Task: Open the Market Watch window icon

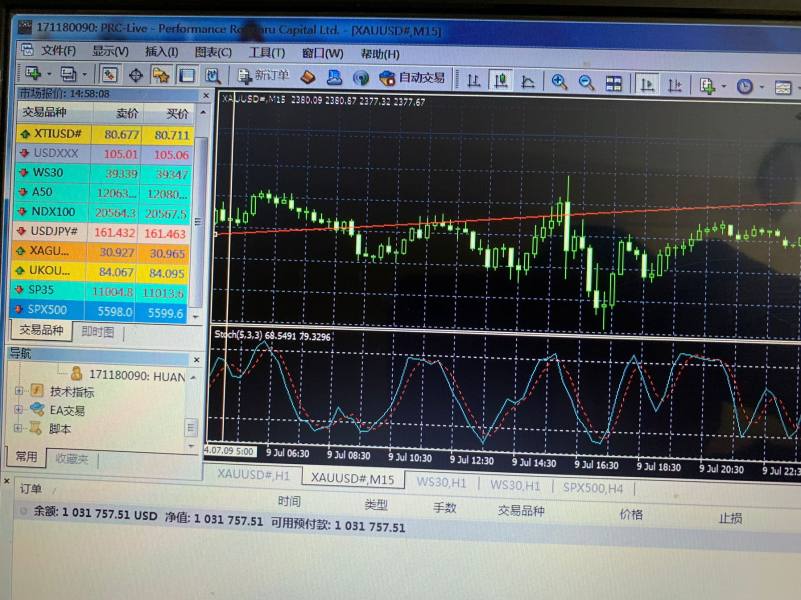Action: [109, 75]
